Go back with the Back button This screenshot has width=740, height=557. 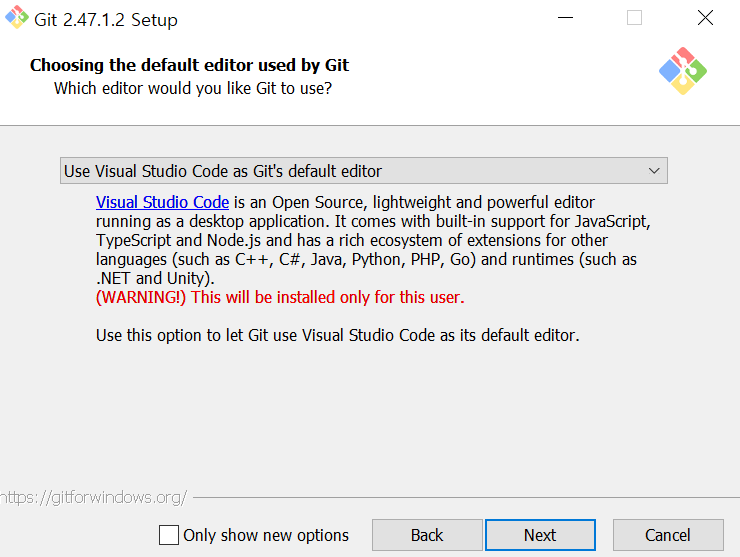[427, 535]
